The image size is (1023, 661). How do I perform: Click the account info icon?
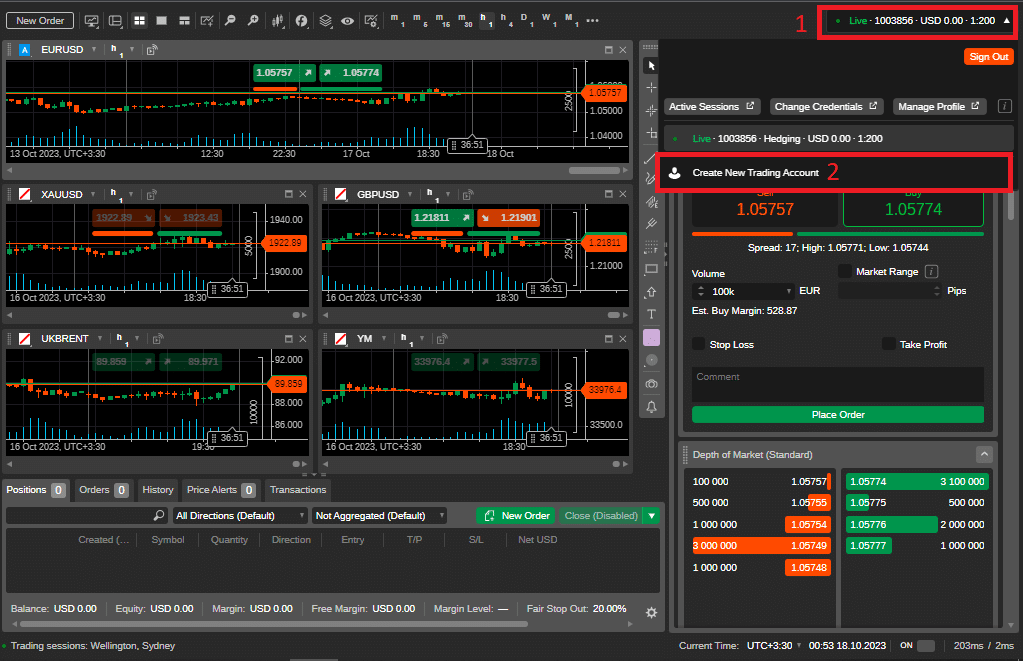coord(1005,106)
